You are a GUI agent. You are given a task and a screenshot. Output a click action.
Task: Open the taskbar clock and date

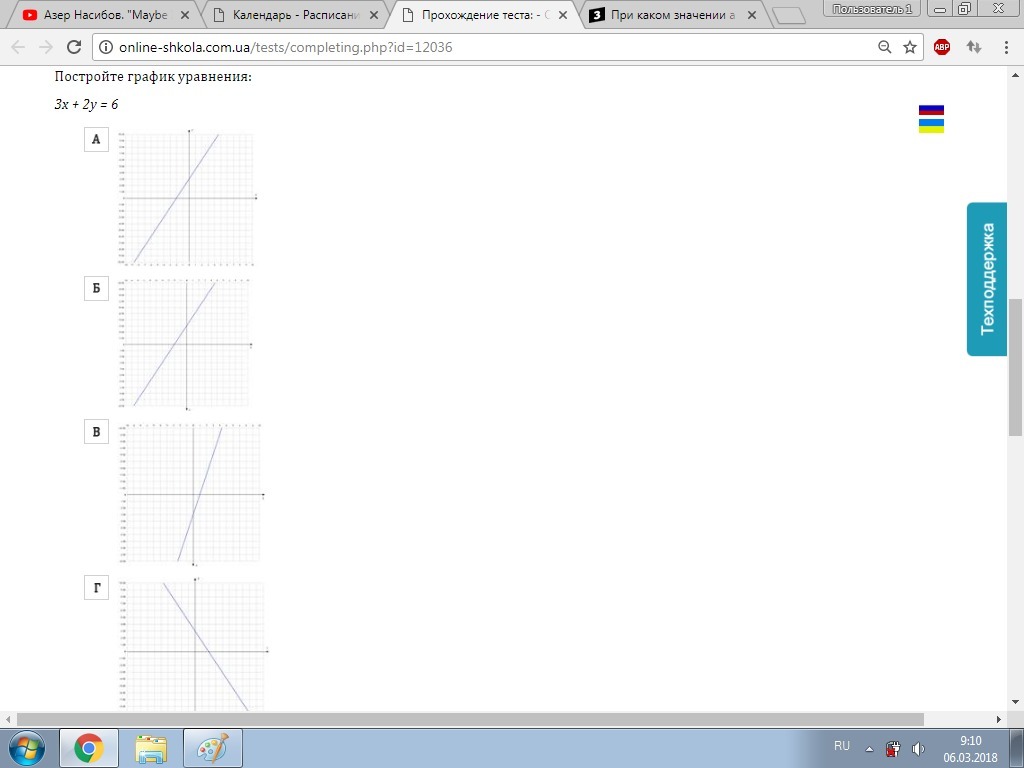click(970, 749)
